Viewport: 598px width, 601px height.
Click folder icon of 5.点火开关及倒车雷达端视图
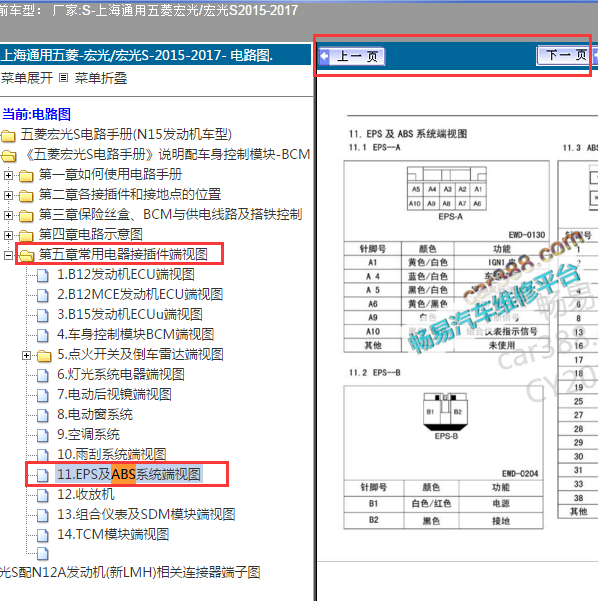[44, 356]
